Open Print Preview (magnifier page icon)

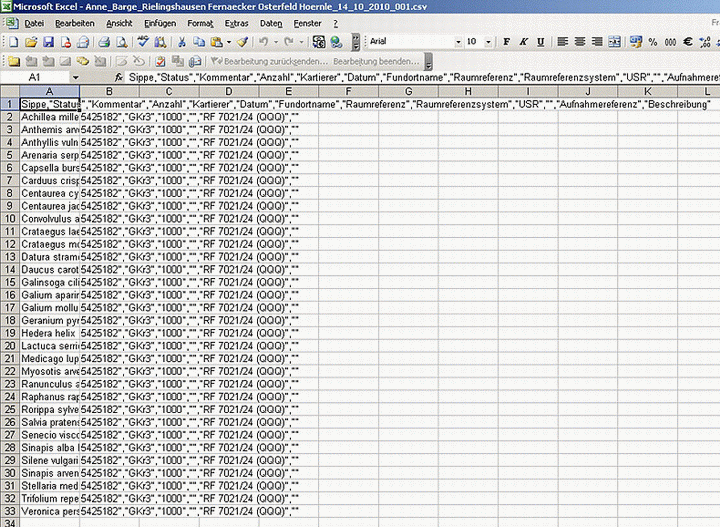[x=122, y=42]
